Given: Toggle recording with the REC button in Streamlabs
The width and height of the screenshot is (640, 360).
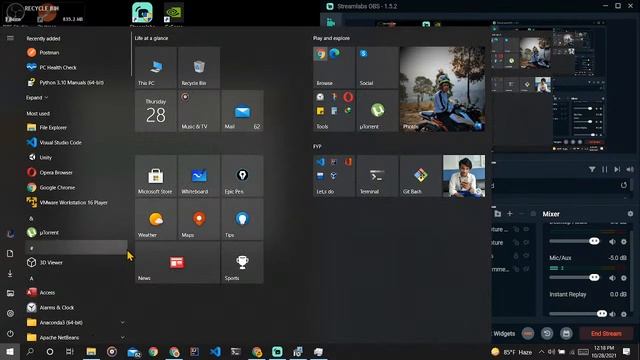Looking at the screenshot, I should pos(528,333).
